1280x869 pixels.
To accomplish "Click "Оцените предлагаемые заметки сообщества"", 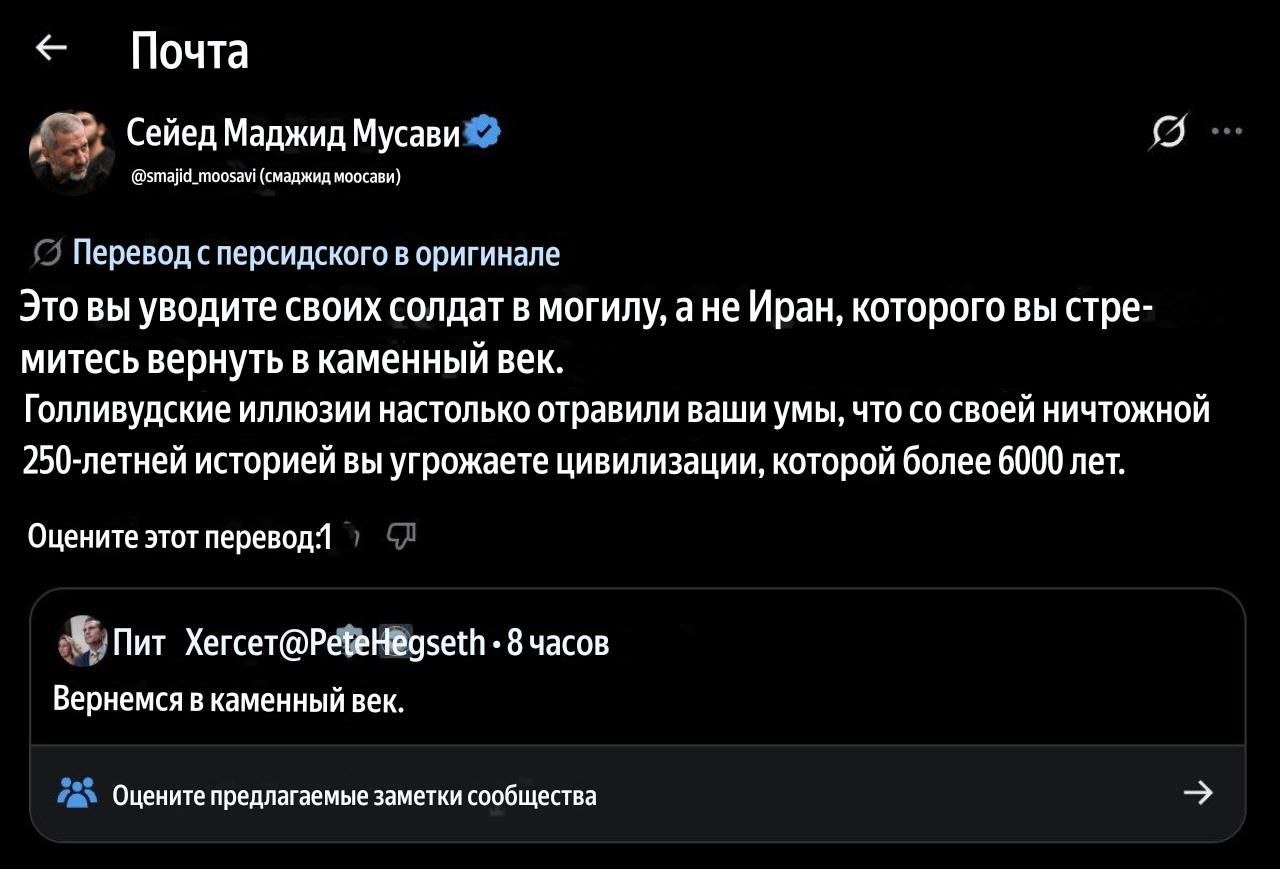I will (354, 795).
